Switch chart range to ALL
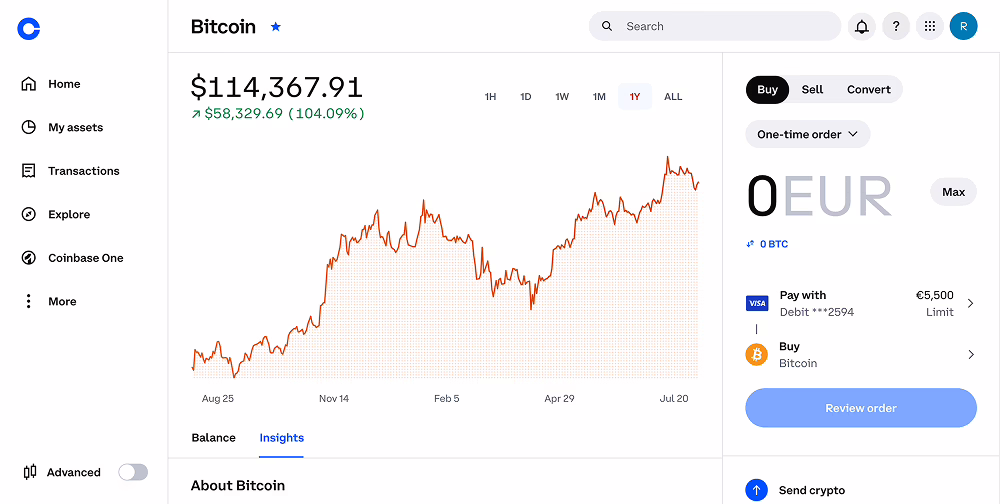1000x504 pixels. pyautogui.click(x=673, y=97)
